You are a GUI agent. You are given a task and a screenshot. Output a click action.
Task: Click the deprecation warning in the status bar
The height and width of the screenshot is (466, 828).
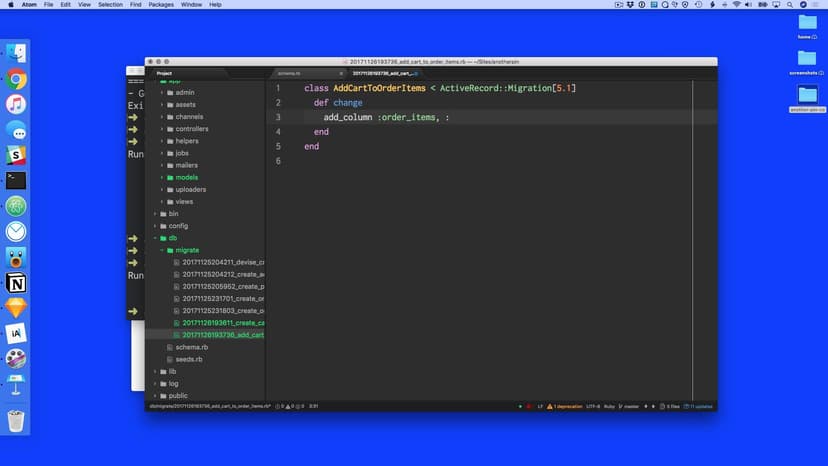tap(565, 406)
